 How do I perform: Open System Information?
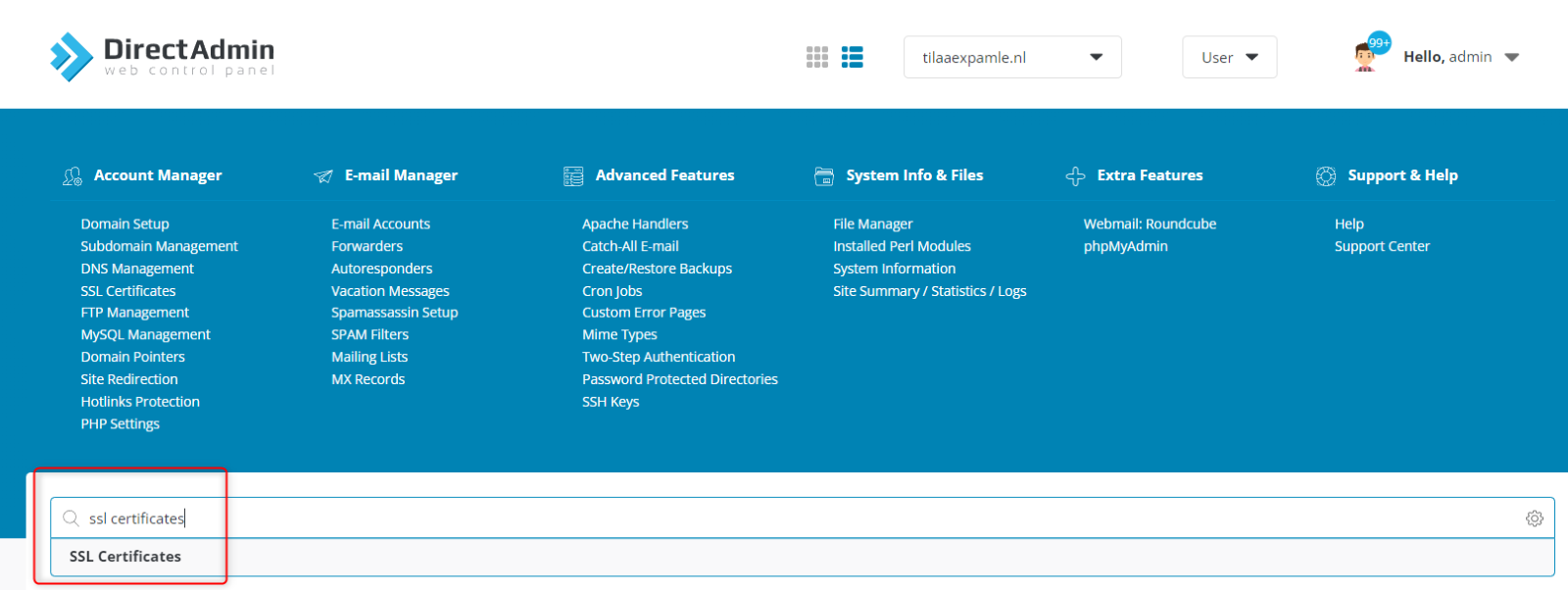pos(894,269)
